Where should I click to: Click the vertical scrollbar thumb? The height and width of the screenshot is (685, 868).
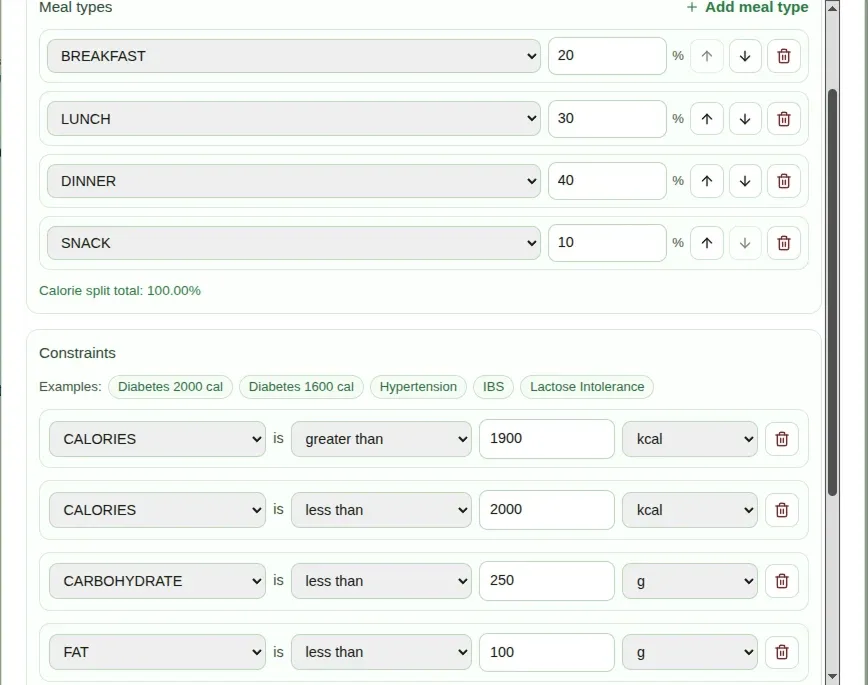pos(832,292)
